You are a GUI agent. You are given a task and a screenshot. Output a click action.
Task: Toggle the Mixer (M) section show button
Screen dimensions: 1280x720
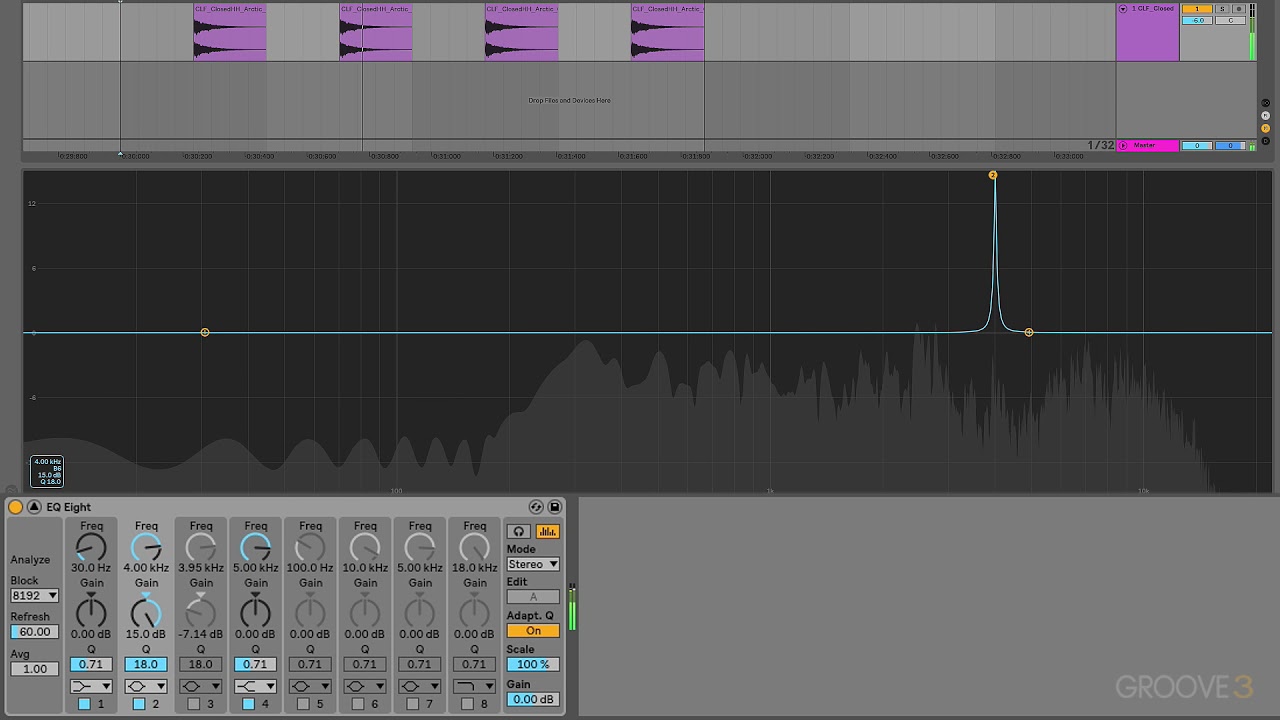[x=1265, y=128]
